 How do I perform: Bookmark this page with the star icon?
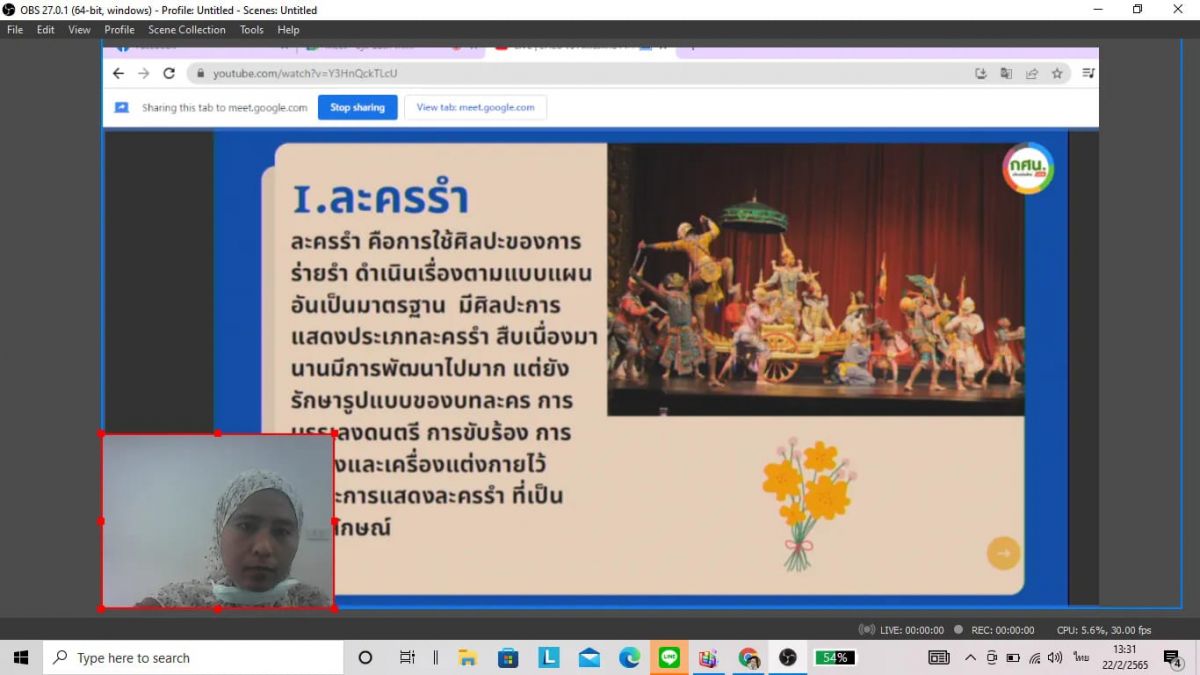click(x=1057, y=74)
